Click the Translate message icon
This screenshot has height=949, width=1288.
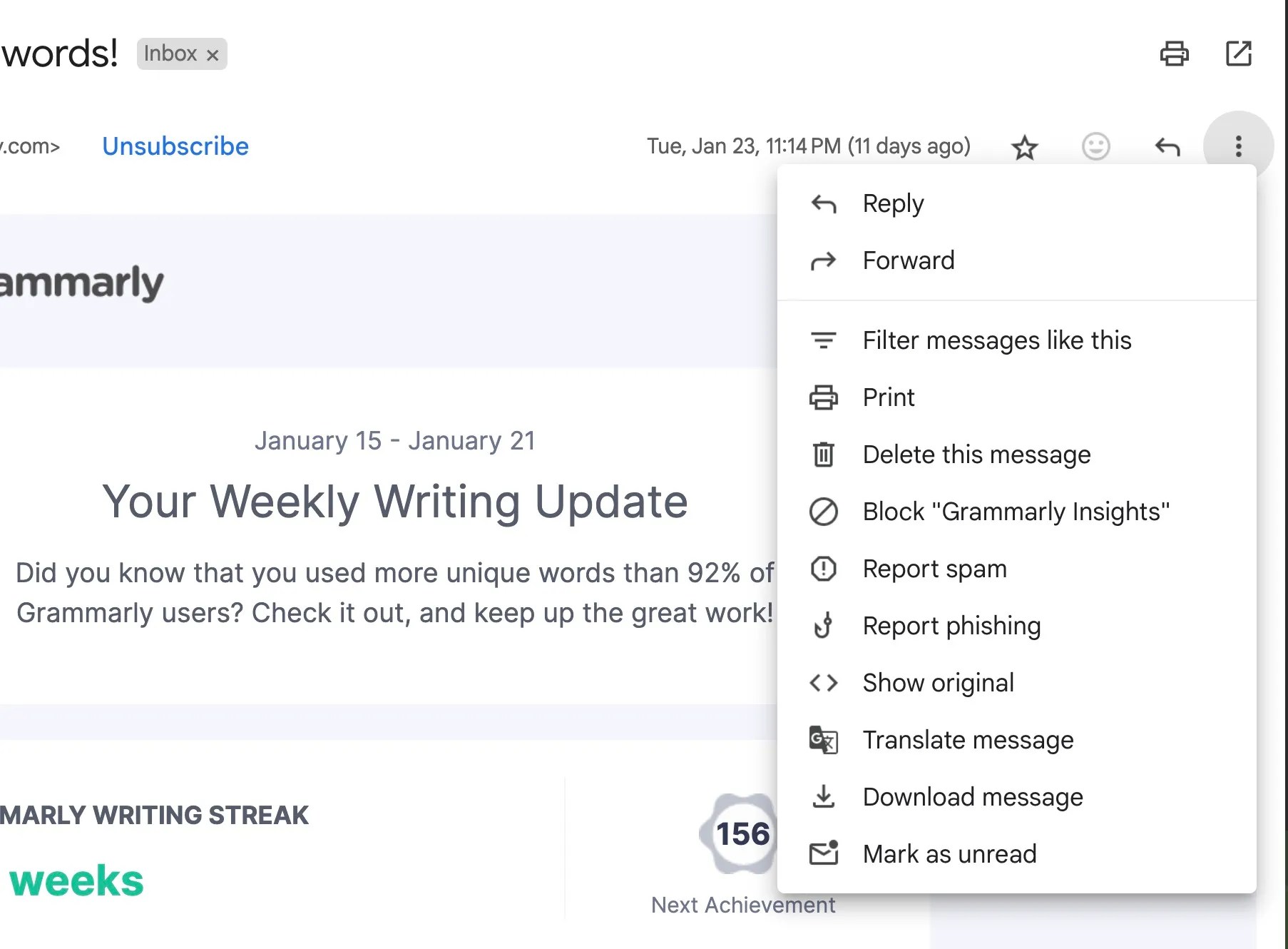[x=823, y=740]
